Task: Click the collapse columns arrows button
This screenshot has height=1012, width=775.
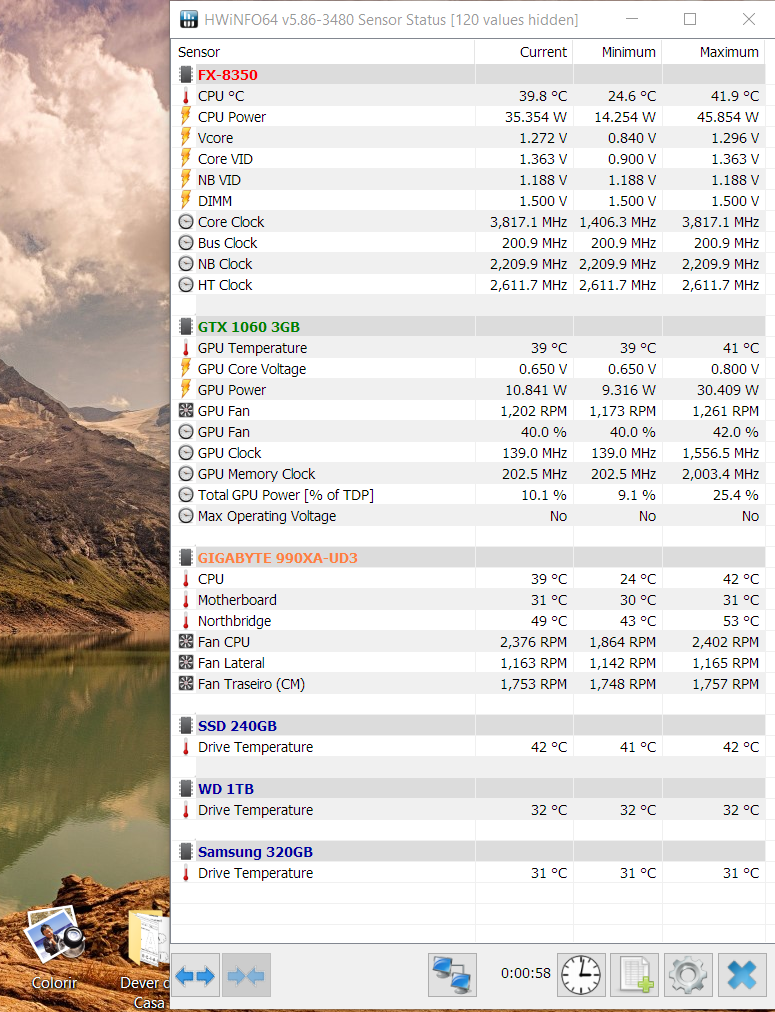Action: [x=246, y=975]
